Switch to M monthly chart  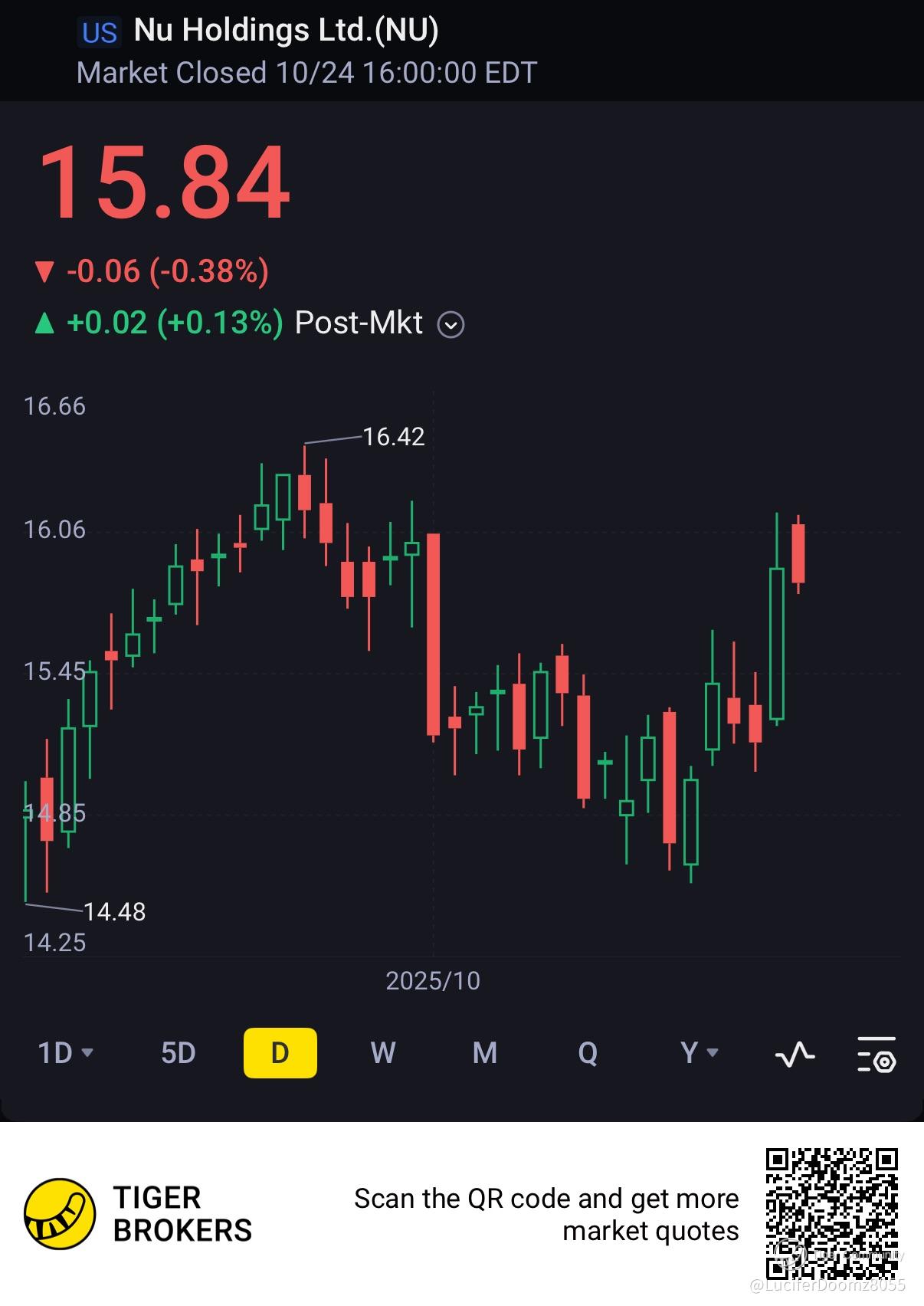[x=484, y=1053]
